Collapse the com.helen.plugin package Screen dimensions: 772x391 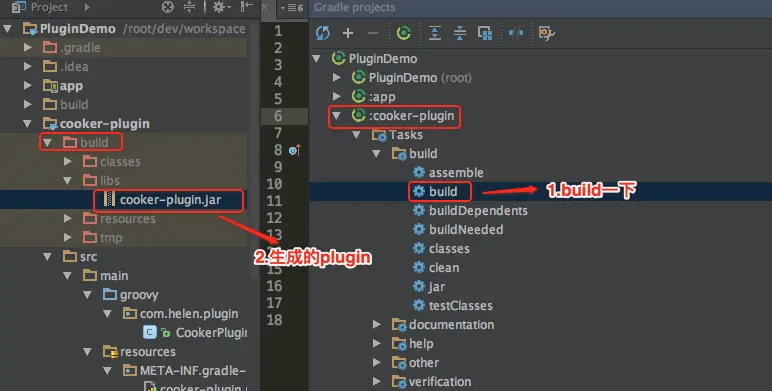pos(107,314)
